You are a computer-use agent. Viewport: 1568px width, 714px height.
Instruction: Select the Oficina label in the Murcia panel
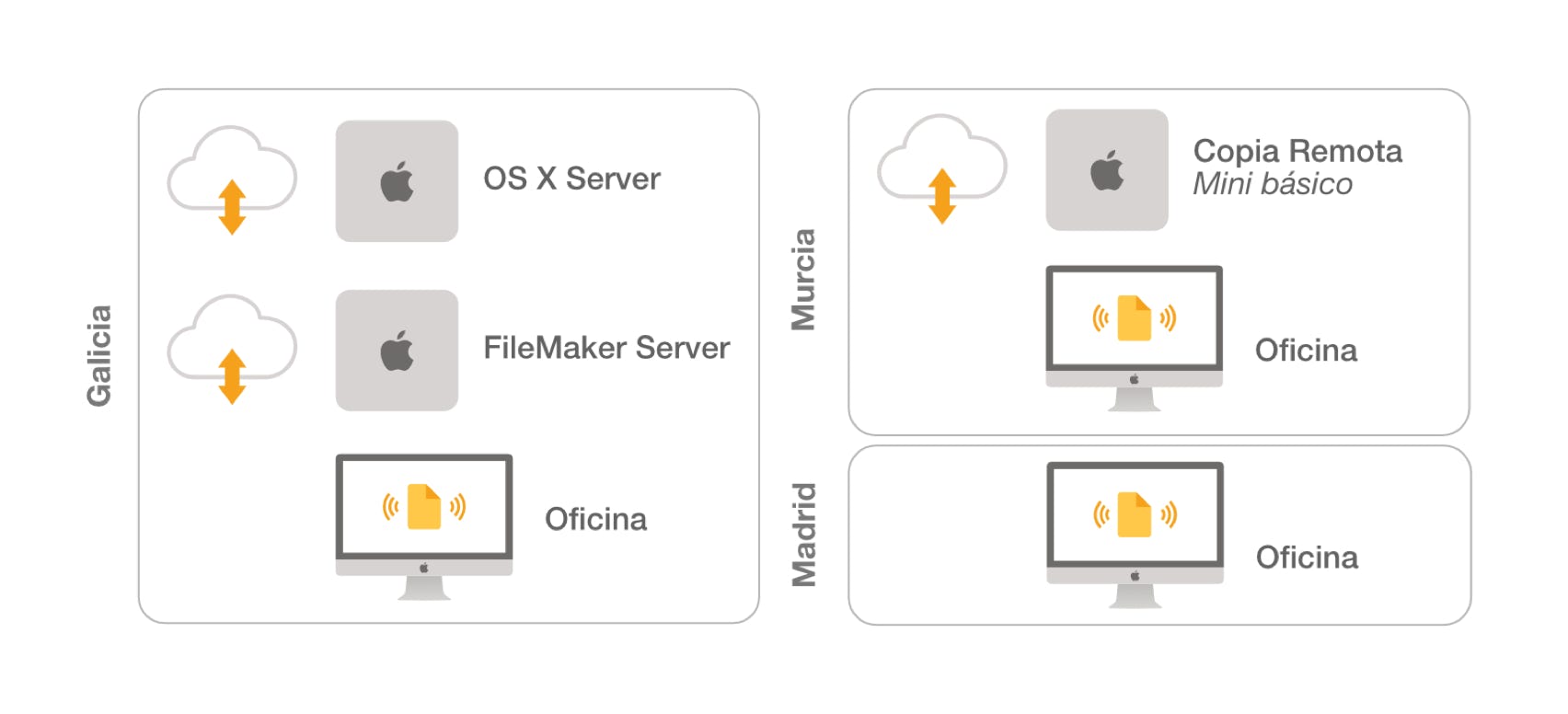coord(1306,351)
